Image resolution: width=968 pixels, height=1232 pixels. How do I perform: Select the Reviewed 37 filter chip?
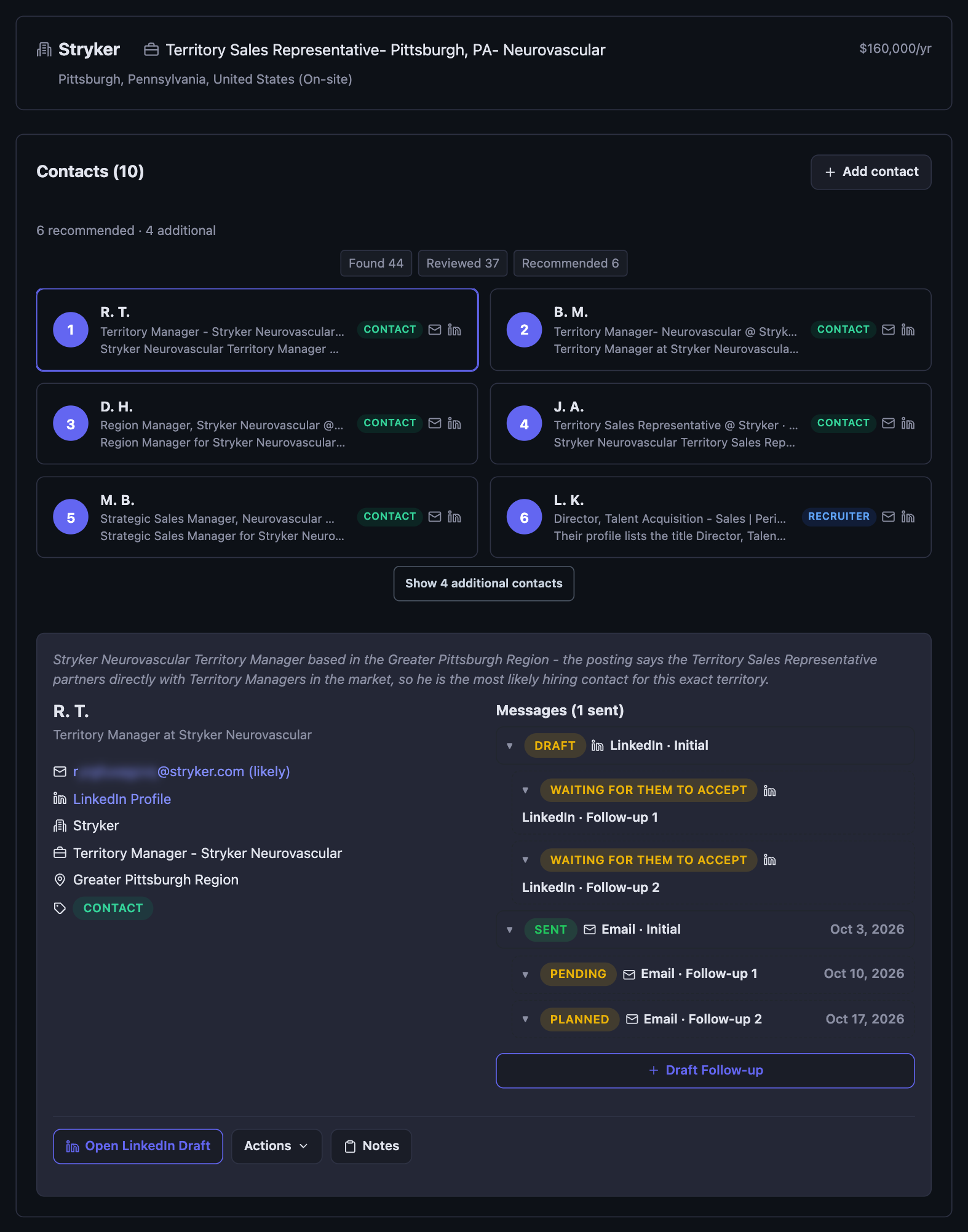click(463, 263)
